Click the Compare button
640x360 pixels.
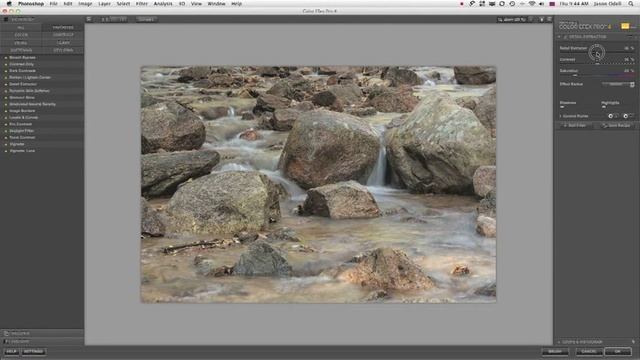[x=146, y=19]
